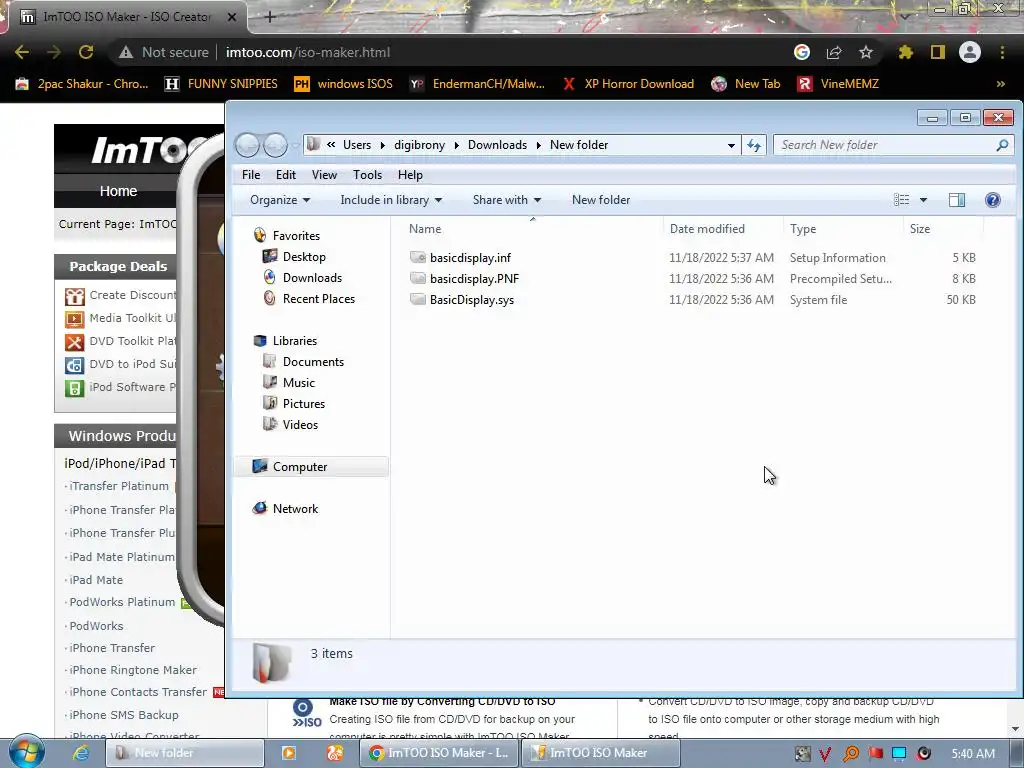1024x768 pixels.
Task: Open the View menu in Explorer
Action: click(324, 175)
